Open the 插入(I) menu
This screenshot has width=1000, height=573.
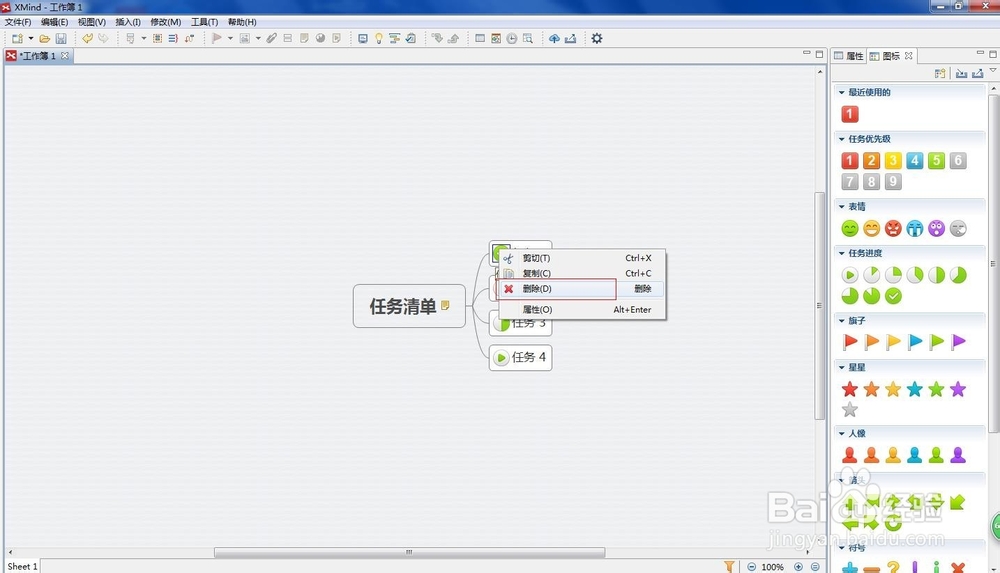128,22
